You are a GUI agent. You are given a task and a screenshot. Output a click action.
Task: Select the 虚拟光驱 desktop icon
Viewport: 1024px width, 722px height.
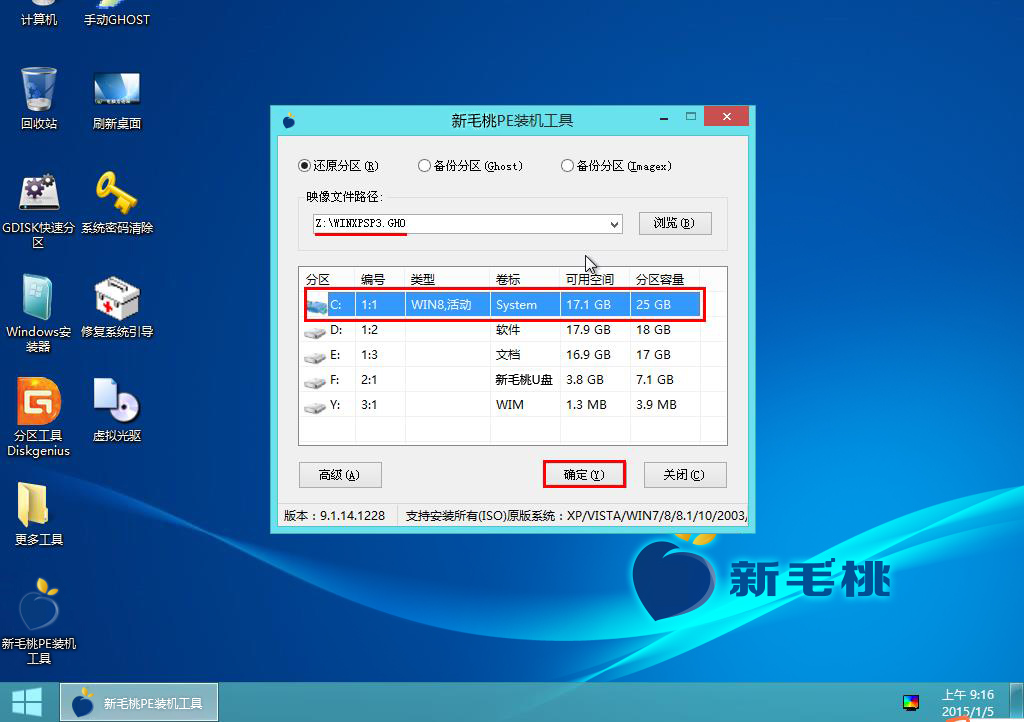(116, 410)
